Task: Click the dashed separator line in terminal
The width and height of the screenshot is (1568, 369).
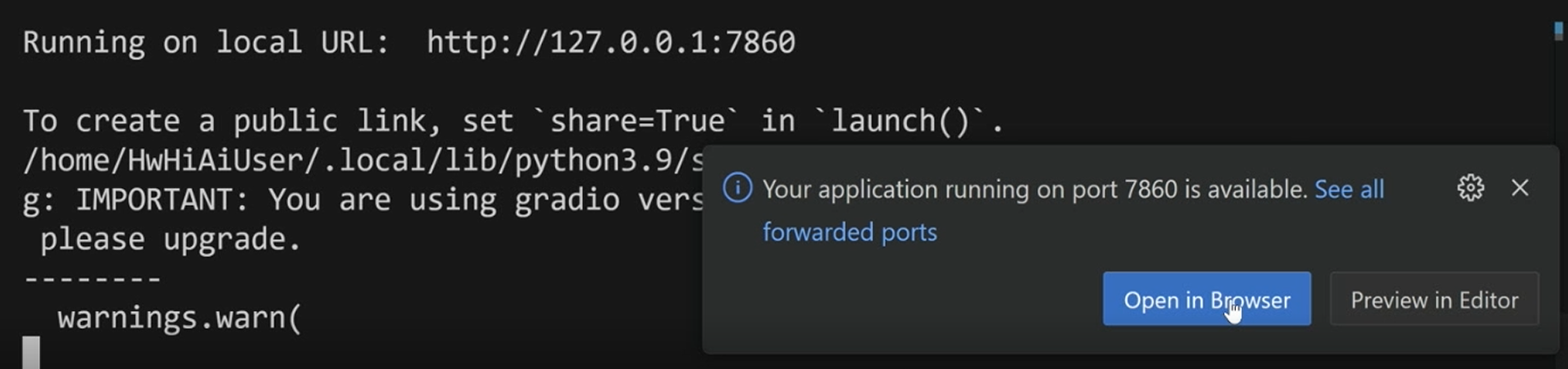Action: coord(92,279)
